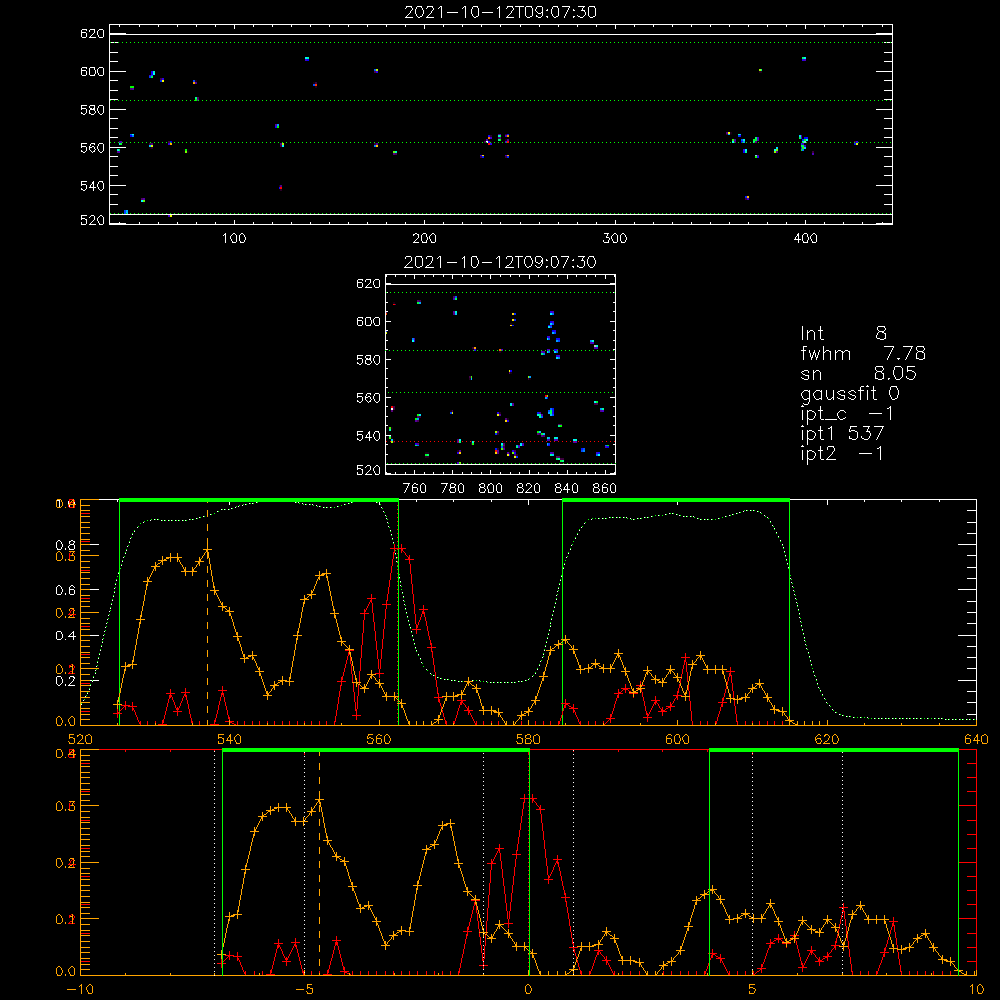Click x-axis tick label 200 in top plot

(425, 239)
